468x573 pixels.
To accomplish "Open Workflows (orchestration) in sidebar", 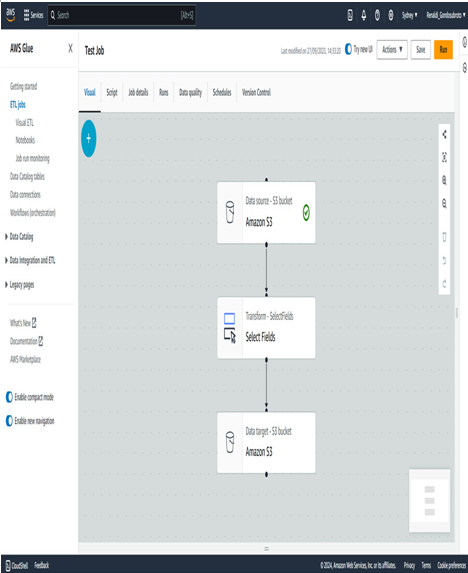I will [x=33, y=213].
